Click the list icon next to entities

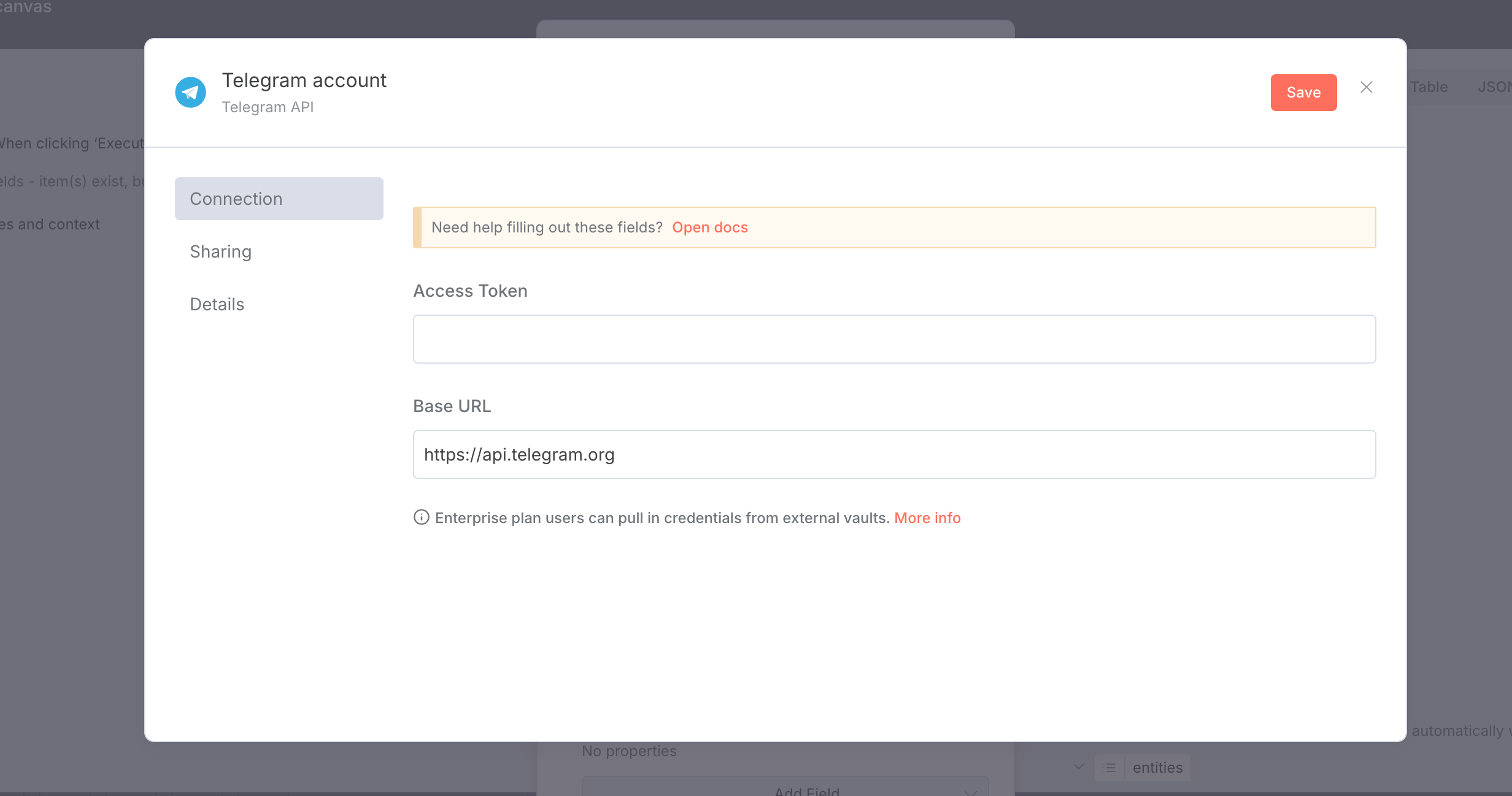point(1109,767)
